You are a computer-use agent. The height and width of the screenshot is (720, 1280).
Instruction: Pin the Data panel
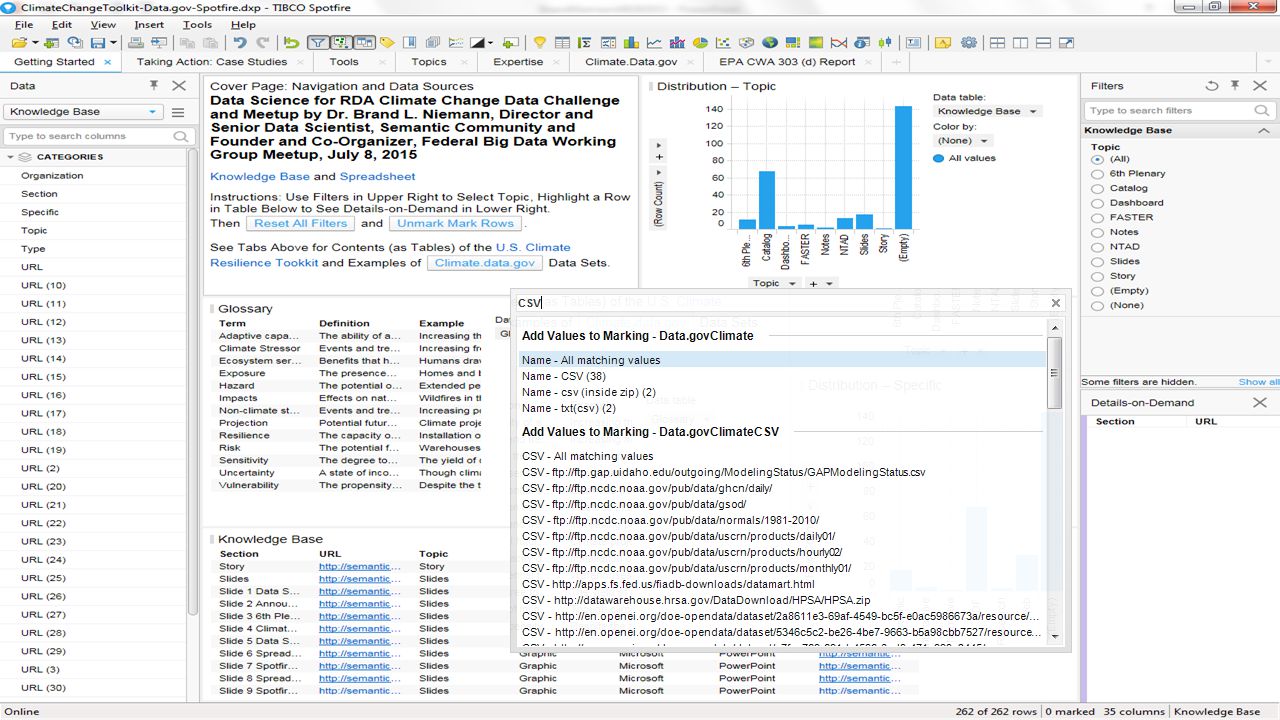coord(154,86)
